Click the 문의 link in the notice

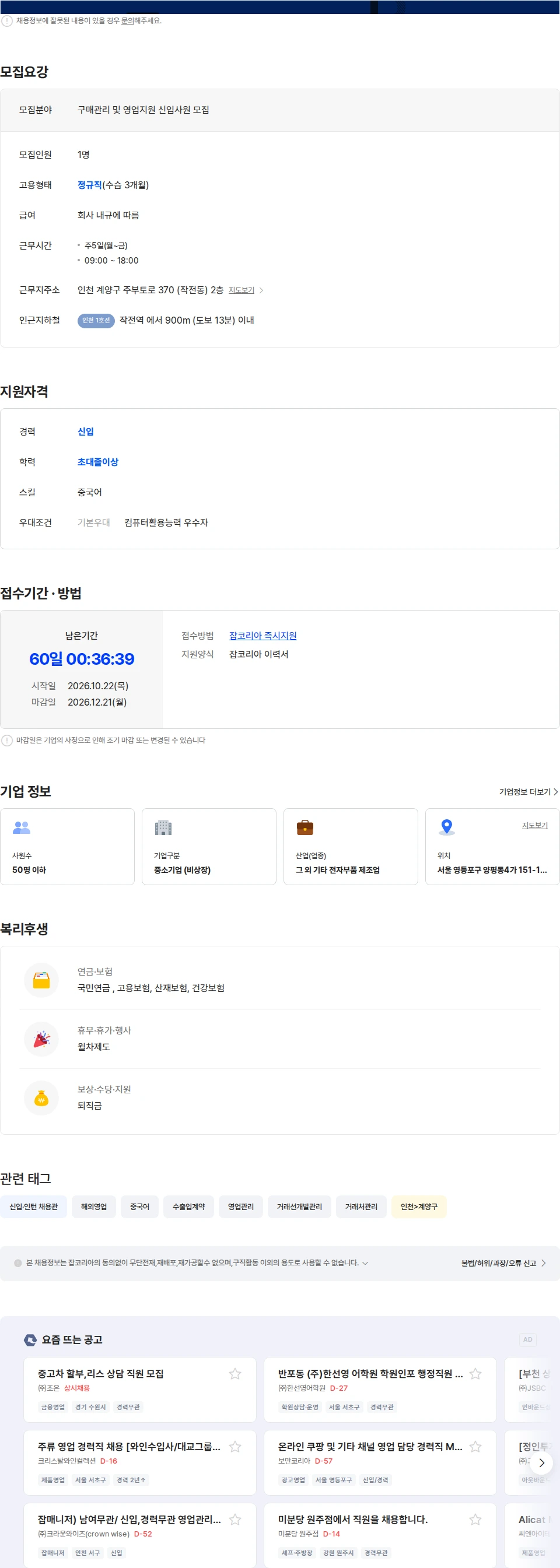127,20
